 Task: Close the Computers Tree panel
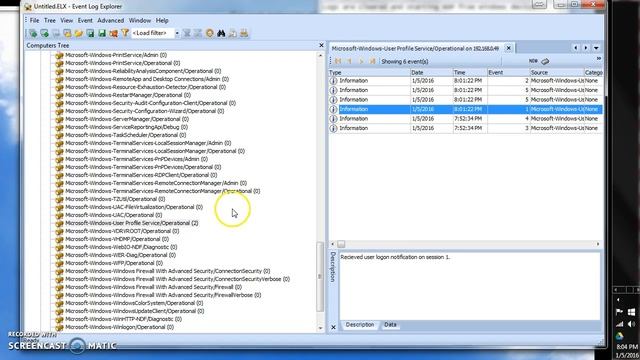tap(321, 45)
